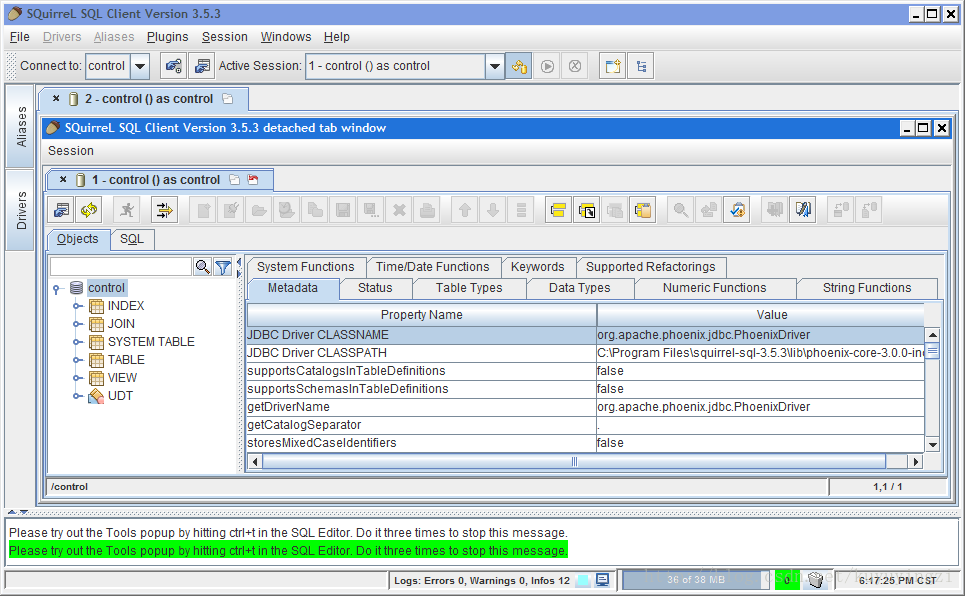Open the Windows menu
The image size is (965, 596).
[x=286, y=37]
